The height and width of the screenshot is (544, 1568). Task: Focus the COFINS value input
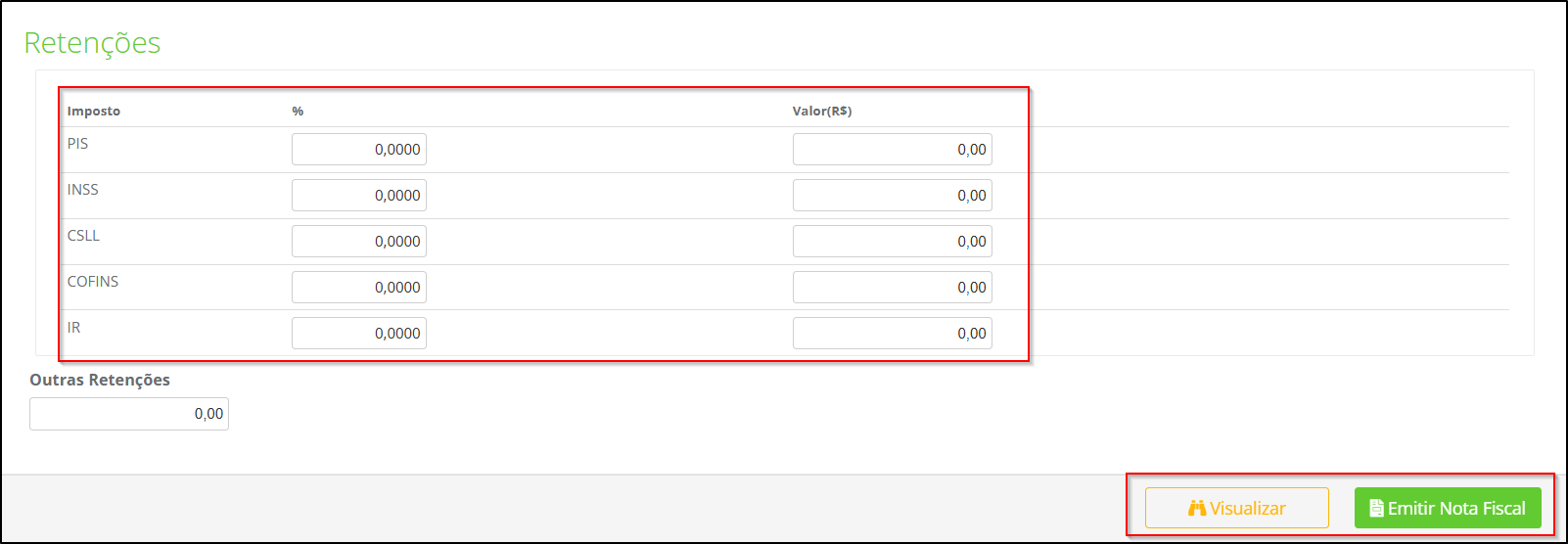click(892, 288)
